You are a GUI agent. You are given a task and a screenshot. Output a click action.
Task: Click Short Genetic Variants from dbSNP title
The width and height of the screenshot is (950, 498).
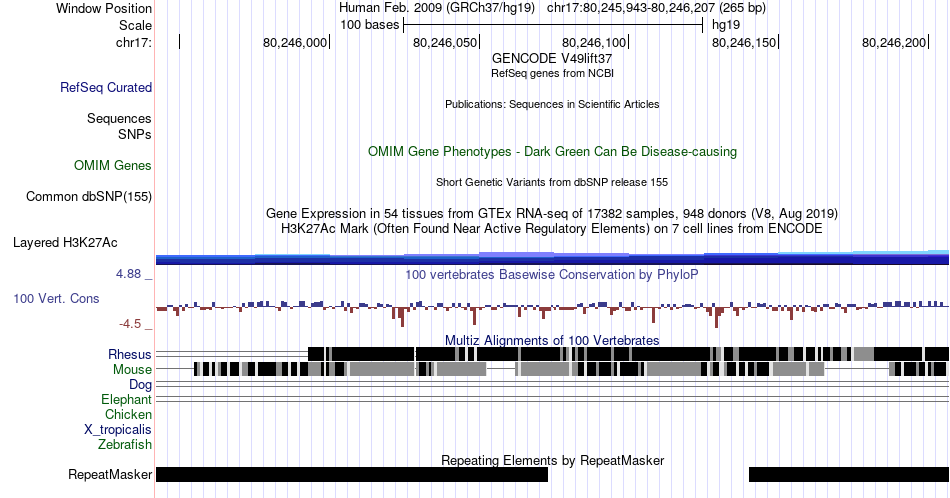click(x=552, y=182)
